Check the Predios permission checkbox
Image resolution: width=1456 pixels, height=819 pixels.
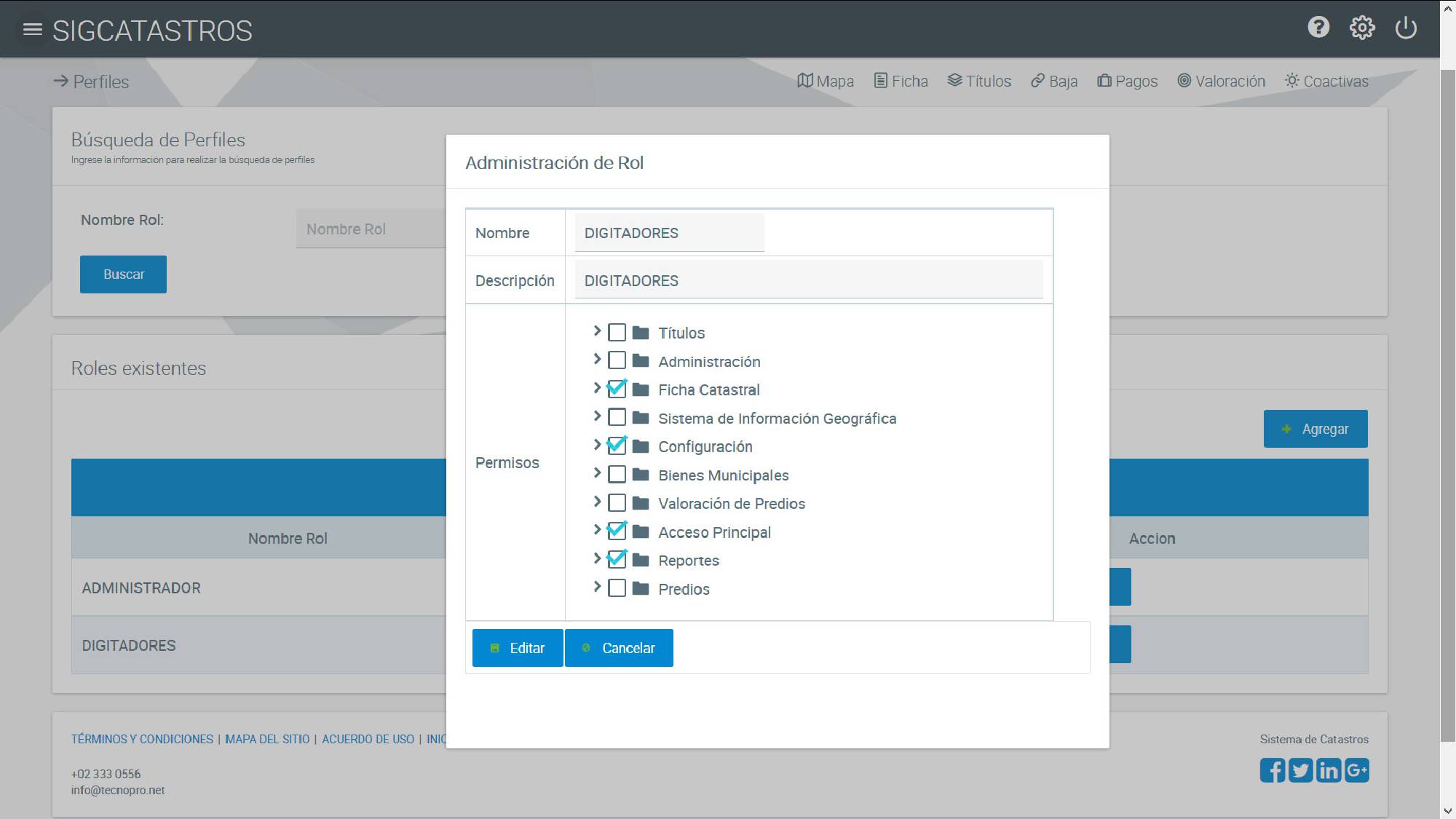pos(617,587)
